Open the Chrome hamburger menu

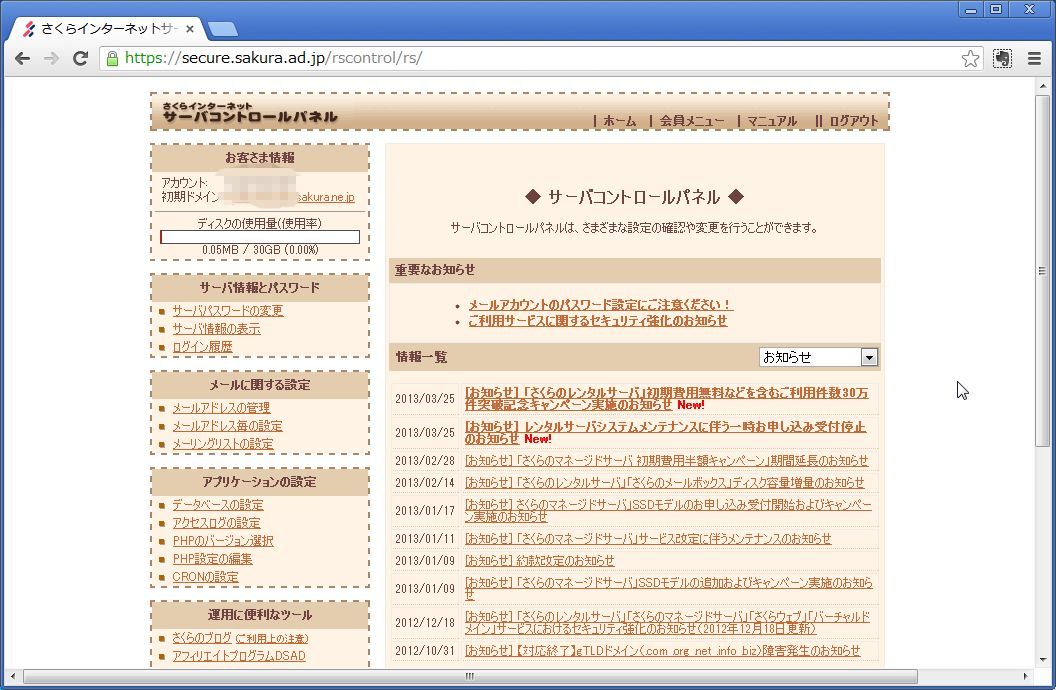point(1034,59)
